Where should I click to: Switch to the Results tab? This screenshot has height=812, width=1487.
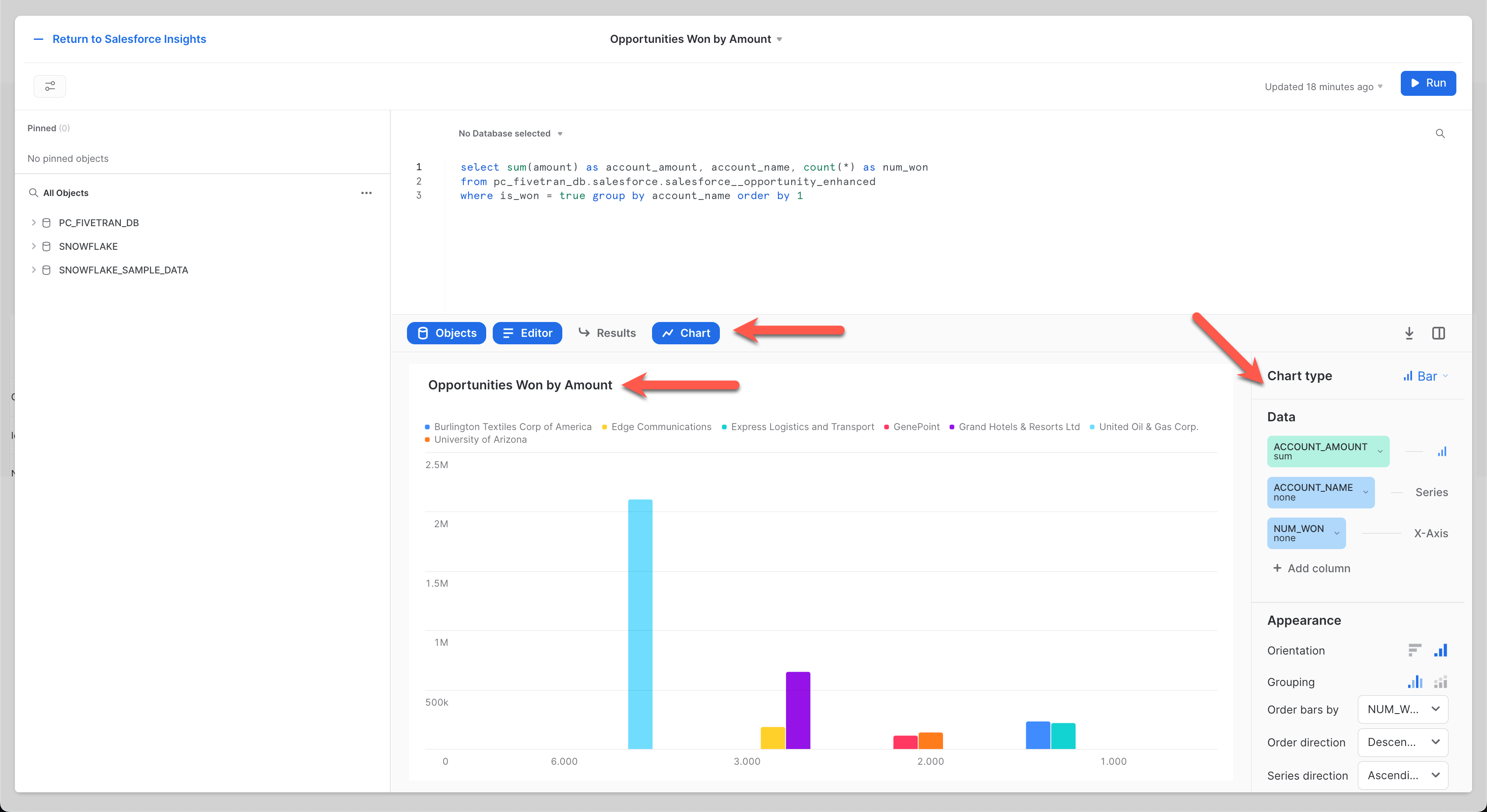tap(607, 333)
